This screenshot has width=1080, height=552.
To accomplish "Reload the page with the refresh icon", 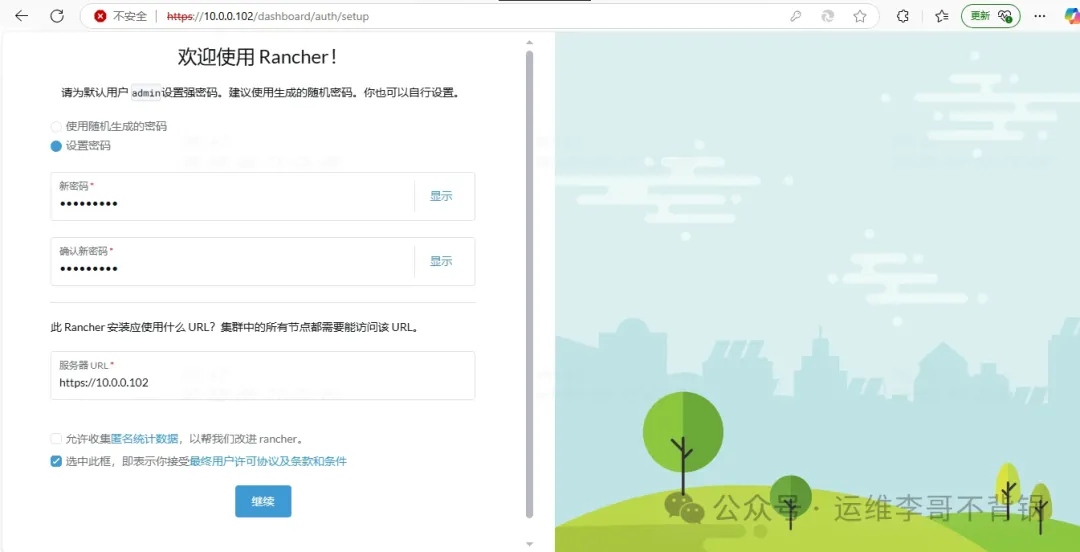I will (x=57, y=16).
